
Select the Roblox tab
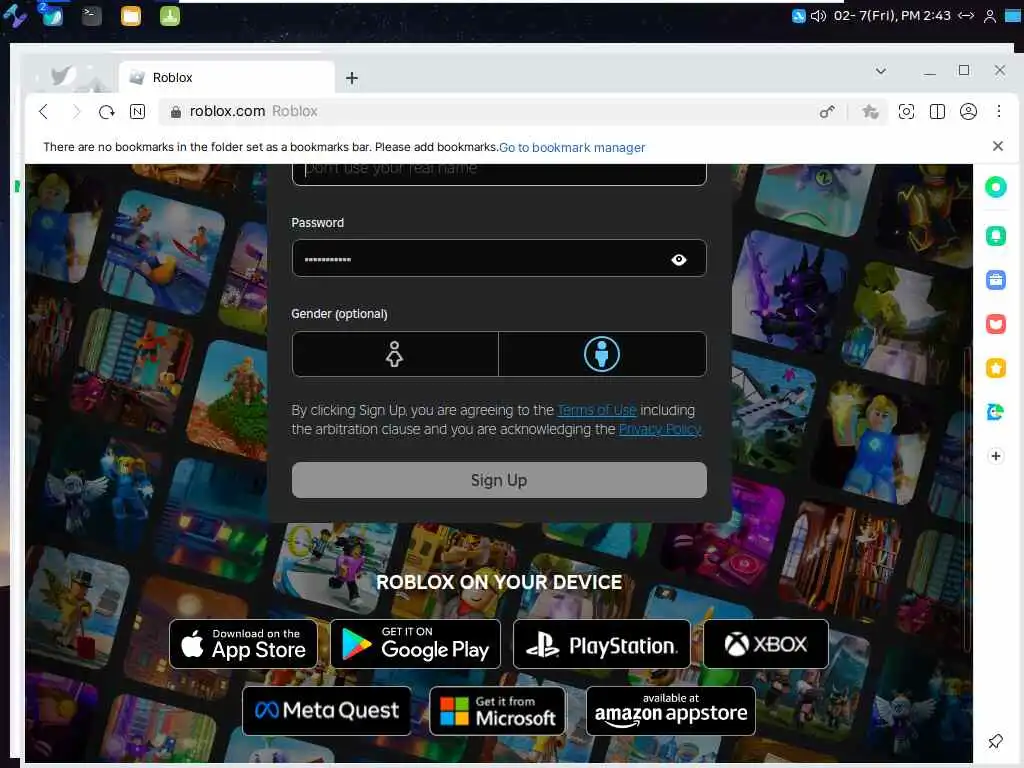coord(227,77)
